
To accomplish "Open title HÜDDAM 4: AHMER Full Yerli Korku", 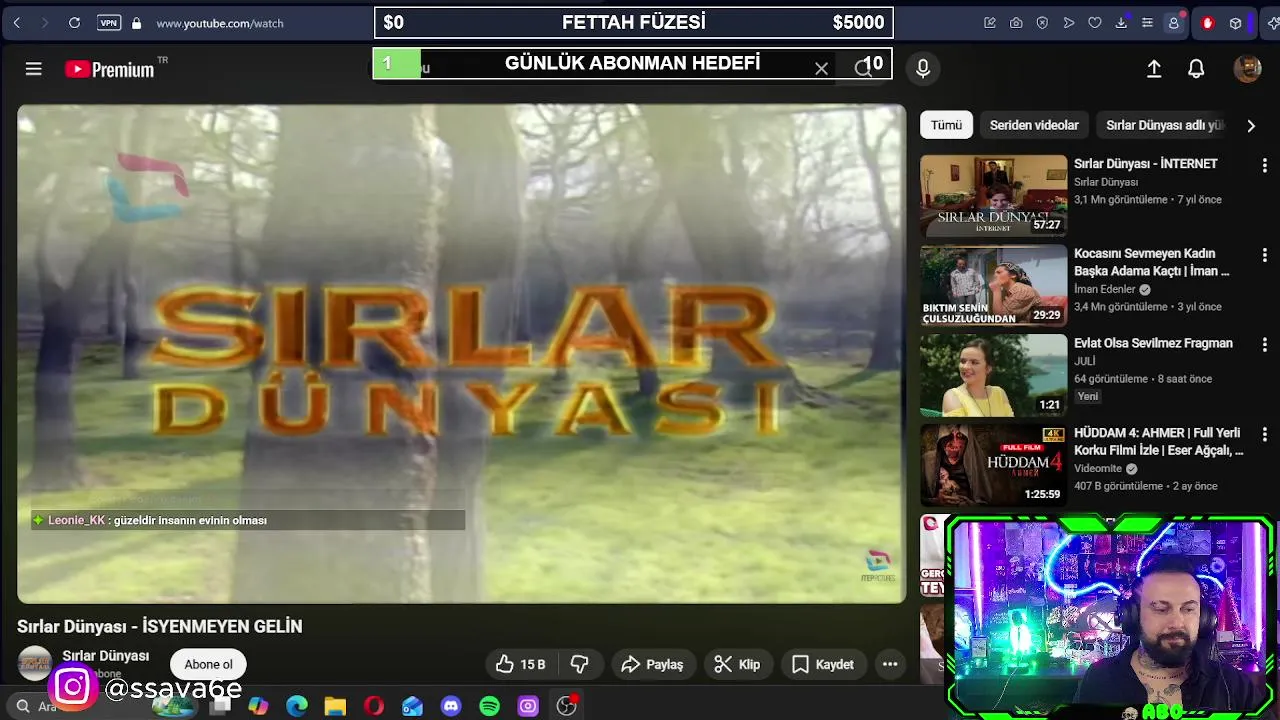I will click(x=1158, y=442).
